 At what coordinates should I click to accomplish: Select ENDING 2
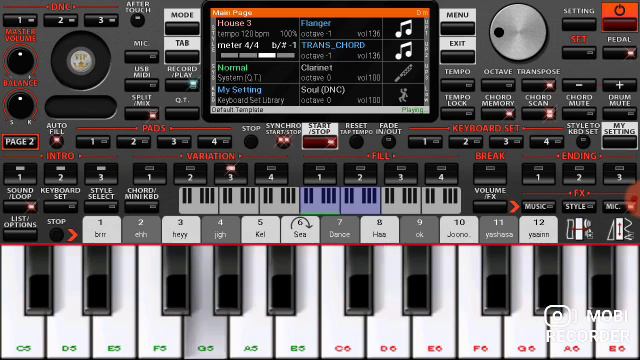pos(579,173)
